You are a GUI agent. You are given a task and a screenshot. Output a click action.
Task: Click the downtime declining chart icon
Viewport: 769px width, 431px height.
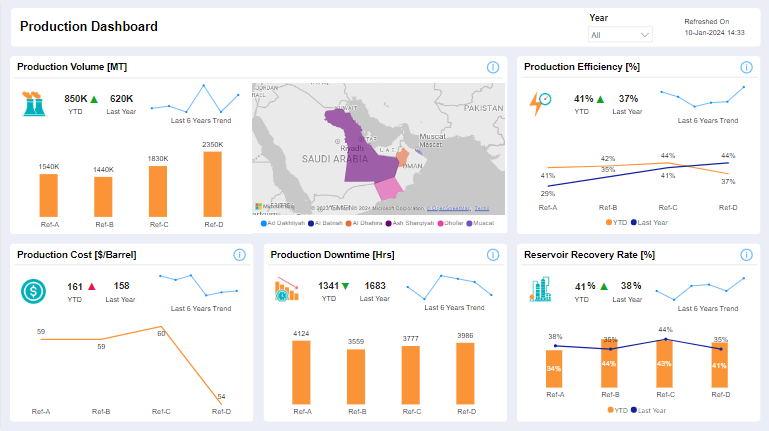pyautogui.click(x=287, y=291)
